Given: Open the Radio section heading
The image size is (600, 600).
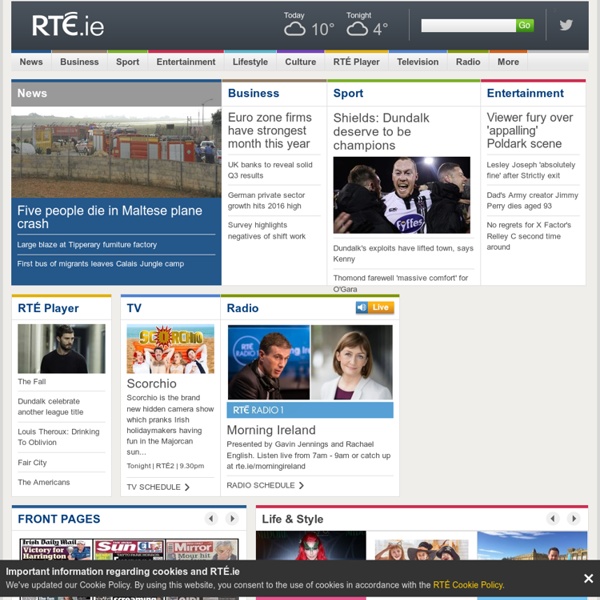Looking at the screenshot, I should [243, 308].
